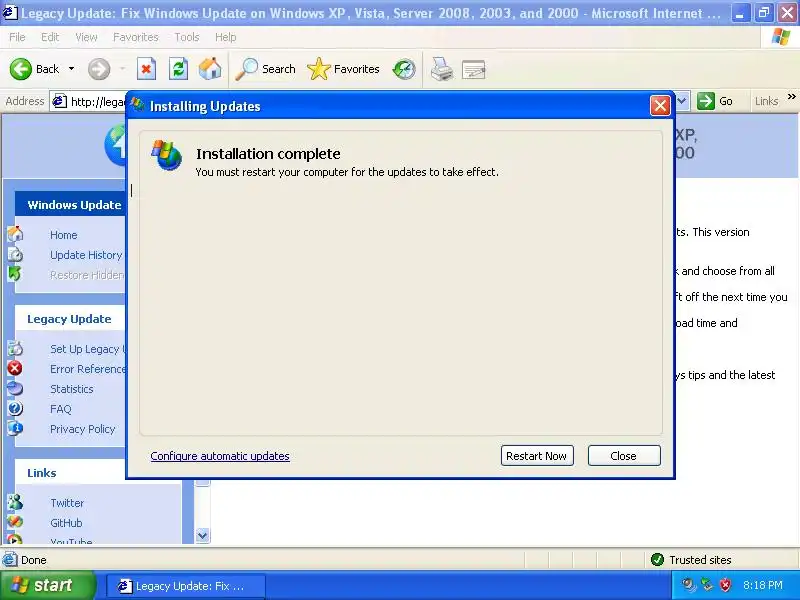Click the Close button in dialog
The width and height of the screenshot is (800, 600).
point(624,456)
